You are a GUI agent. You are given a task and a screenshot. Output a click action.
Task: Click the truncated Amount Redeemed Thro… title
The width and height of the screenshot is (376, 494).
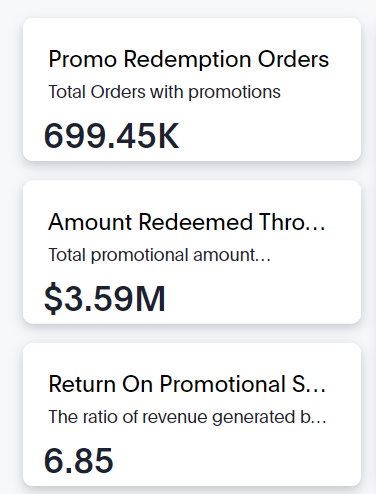187,222
